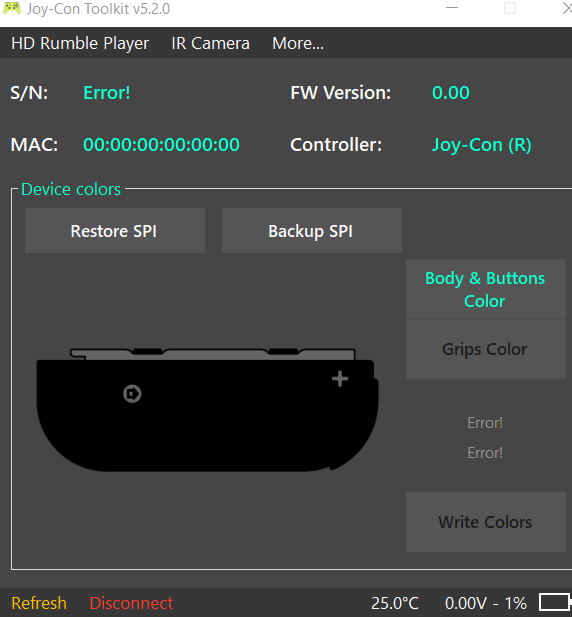
Task: Click the MAC: label
Action: click(x=34, y=145)
